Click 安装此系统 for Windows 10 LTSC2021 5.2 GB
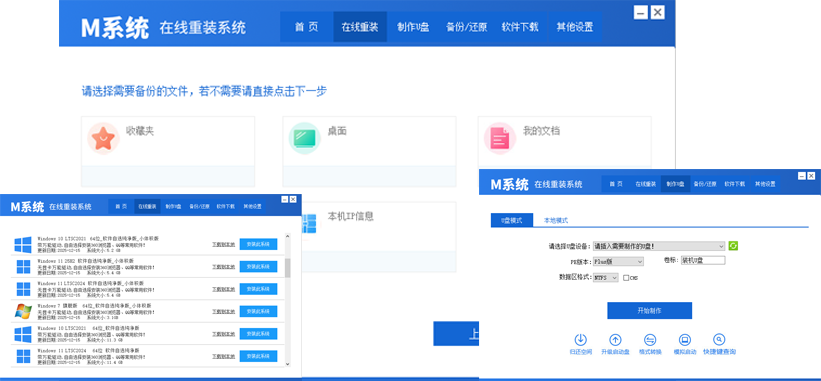The image size is (821, 381). pyautogui.click(x=258, y=244)
